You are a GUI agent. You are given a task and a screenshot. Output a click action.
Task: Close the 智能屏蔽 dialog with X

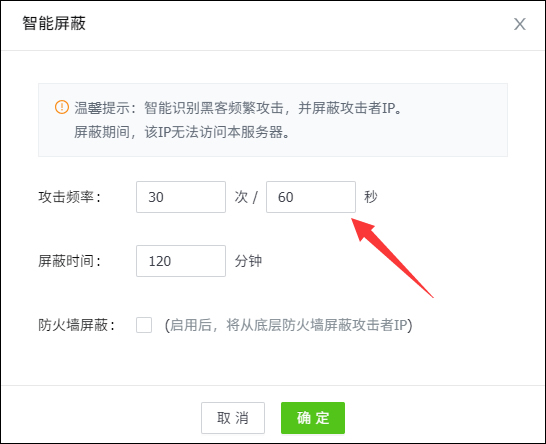click(x=520, y=24)
